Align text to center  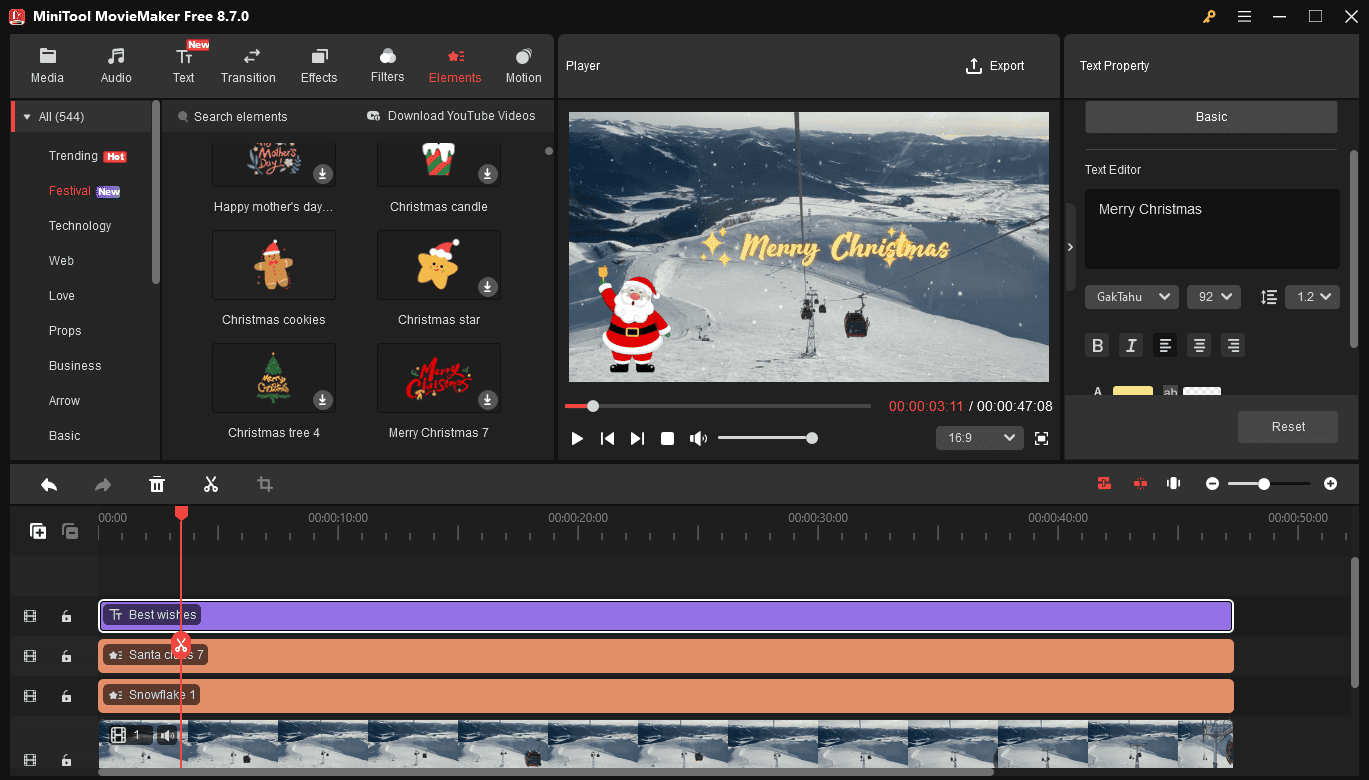[1199, 345]
